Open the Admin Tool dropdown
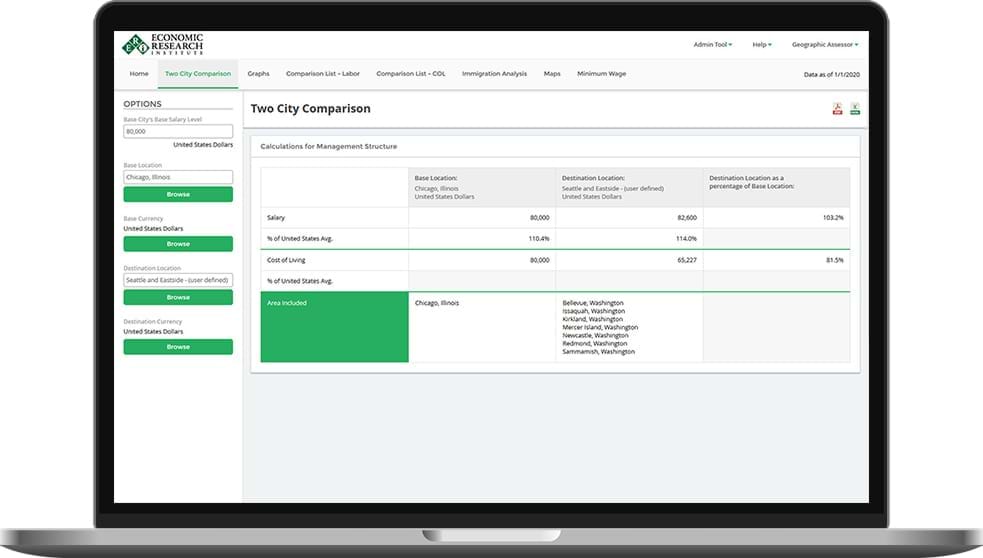The width and height of the screenshot is (983, 558). click(712, 45)
